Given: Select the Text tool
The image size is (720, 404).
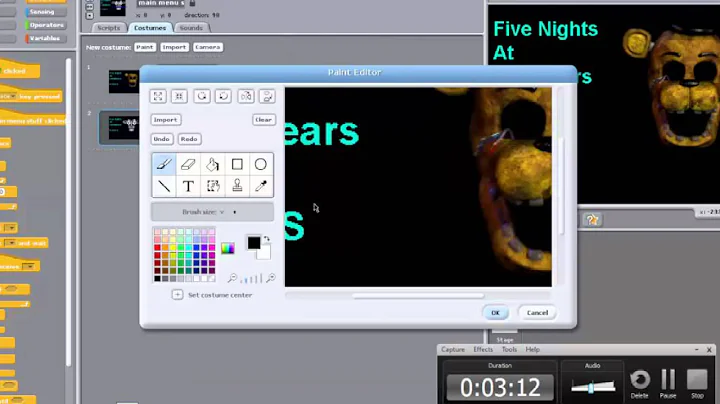Looking at the screenshot, I should [x=188, y=186].
